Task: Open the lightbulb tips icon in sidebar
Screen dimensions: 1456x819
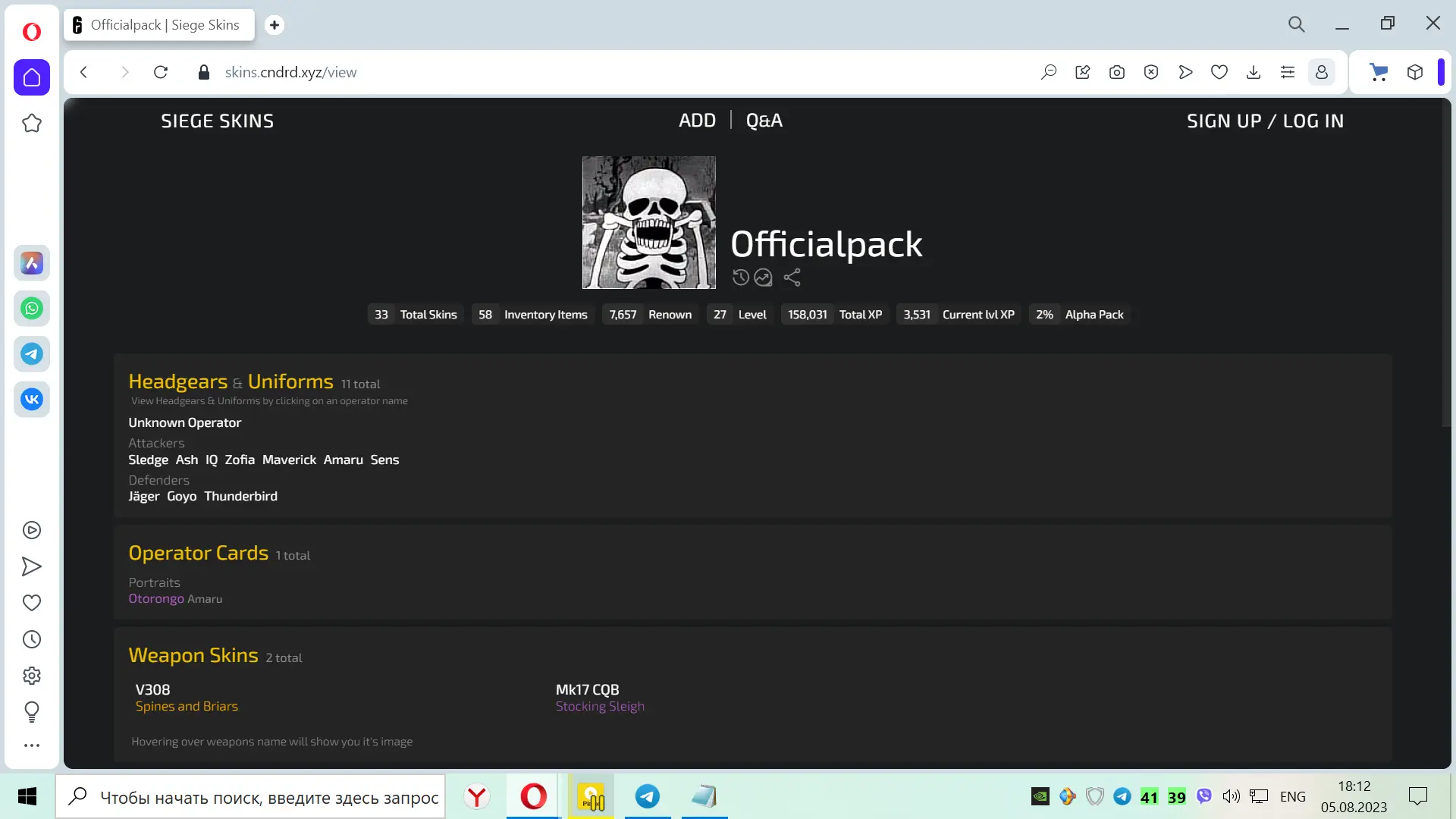Action: [32, 711]
